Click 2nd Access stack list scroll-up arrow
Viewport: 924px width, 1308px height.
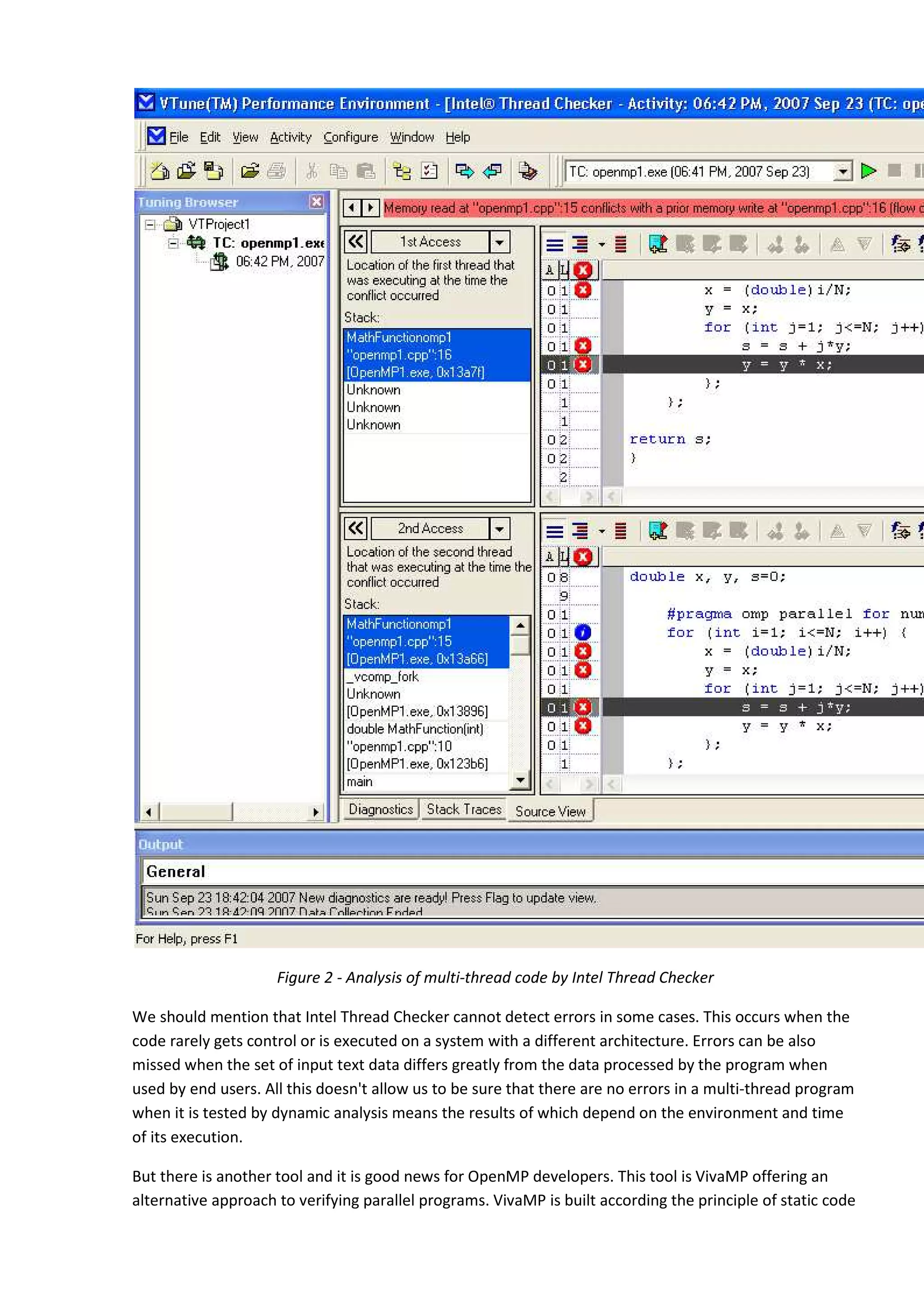[520, 626]
